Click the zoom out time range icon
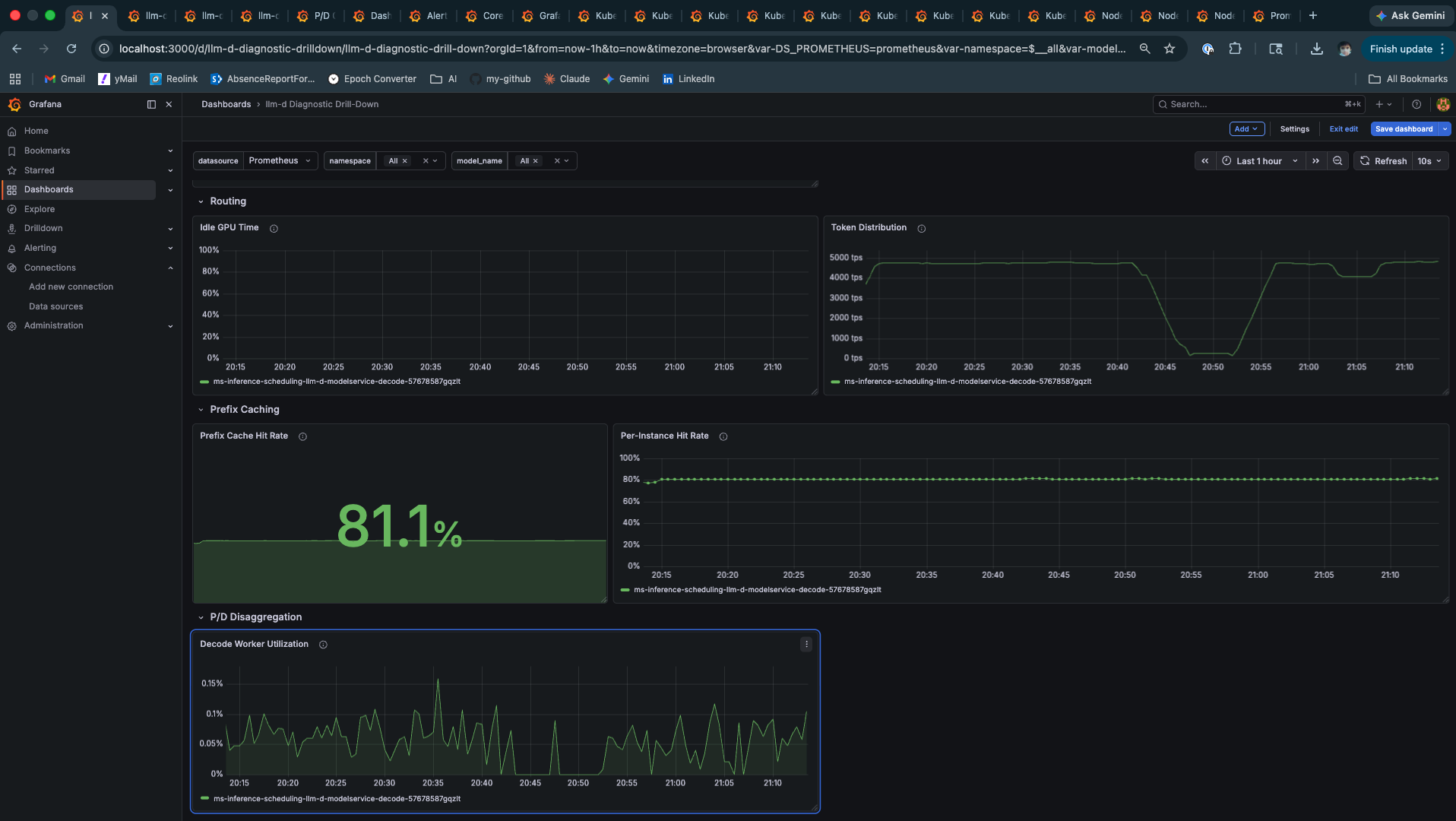1456x821 pixels. (1337, 160)
